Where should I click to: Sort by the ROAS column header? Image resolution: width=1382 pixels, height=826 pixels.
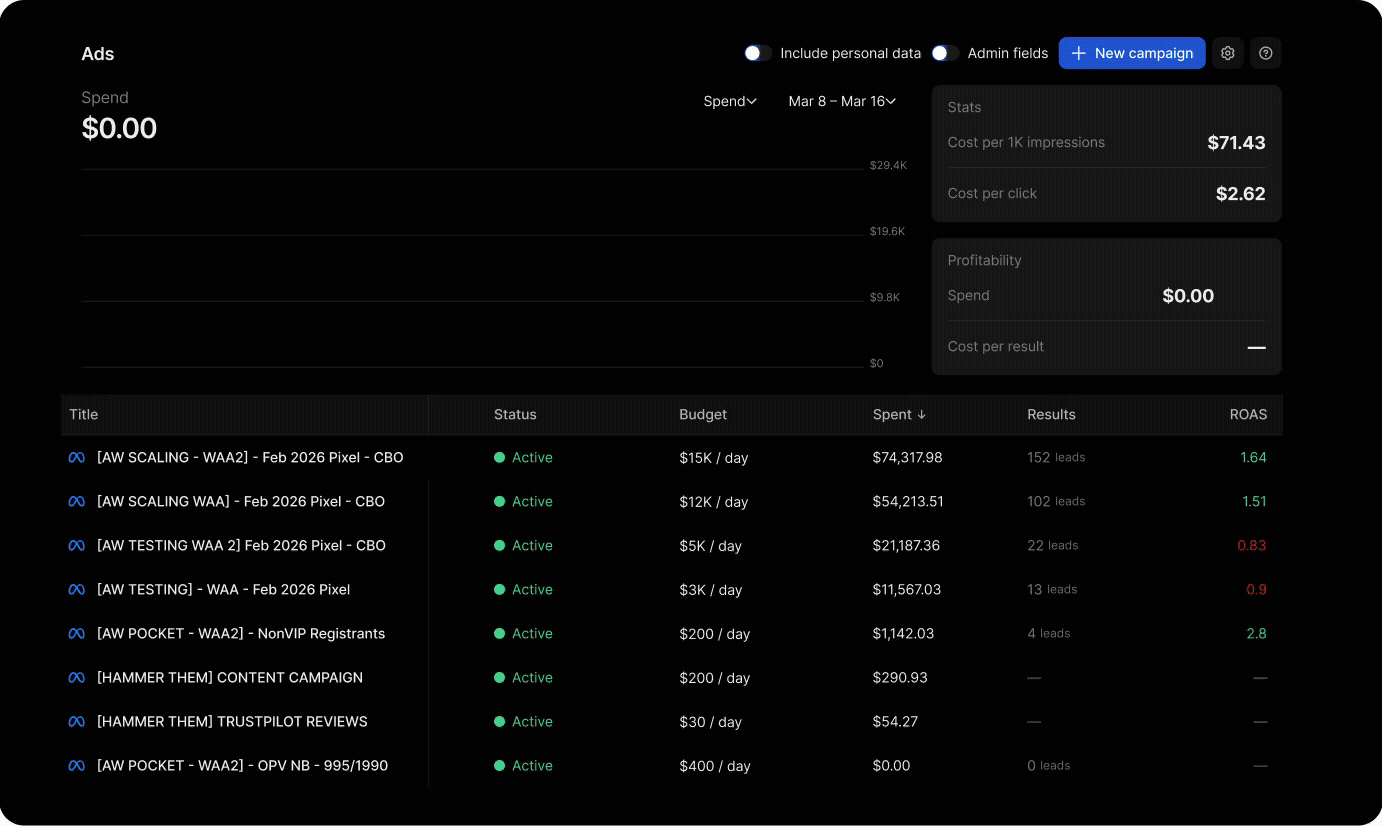click(1248, 414)
